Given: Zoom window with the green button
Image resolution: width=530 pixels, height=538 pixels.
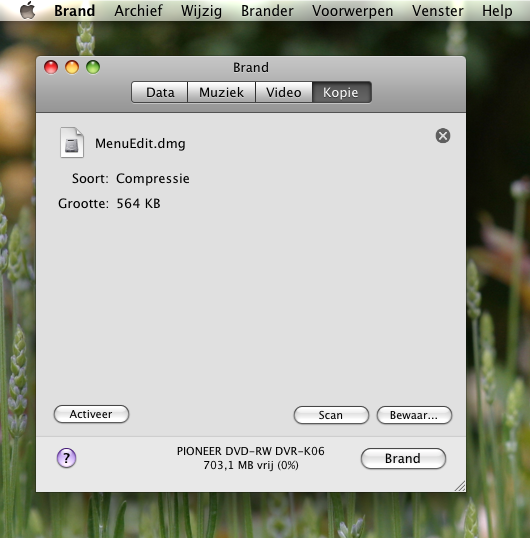Looking at the screenshot, I should [x=93, y=67].
